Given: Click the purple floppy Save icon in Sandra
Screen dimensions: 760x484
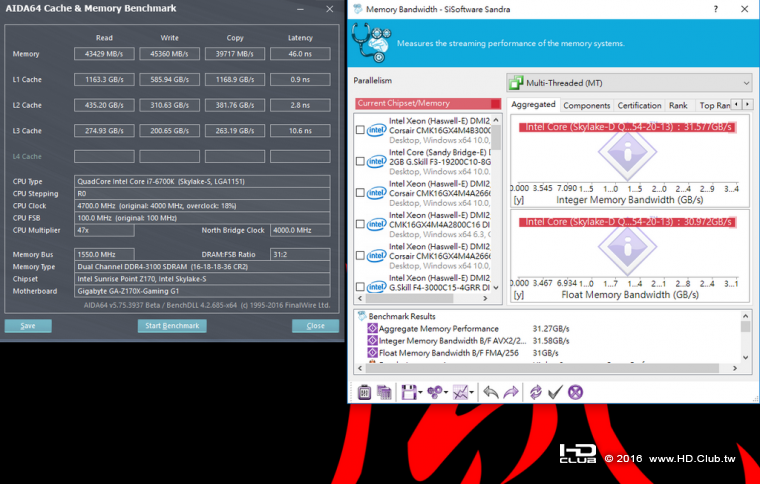Looking at the screenshot, I should tap(409, 392).
